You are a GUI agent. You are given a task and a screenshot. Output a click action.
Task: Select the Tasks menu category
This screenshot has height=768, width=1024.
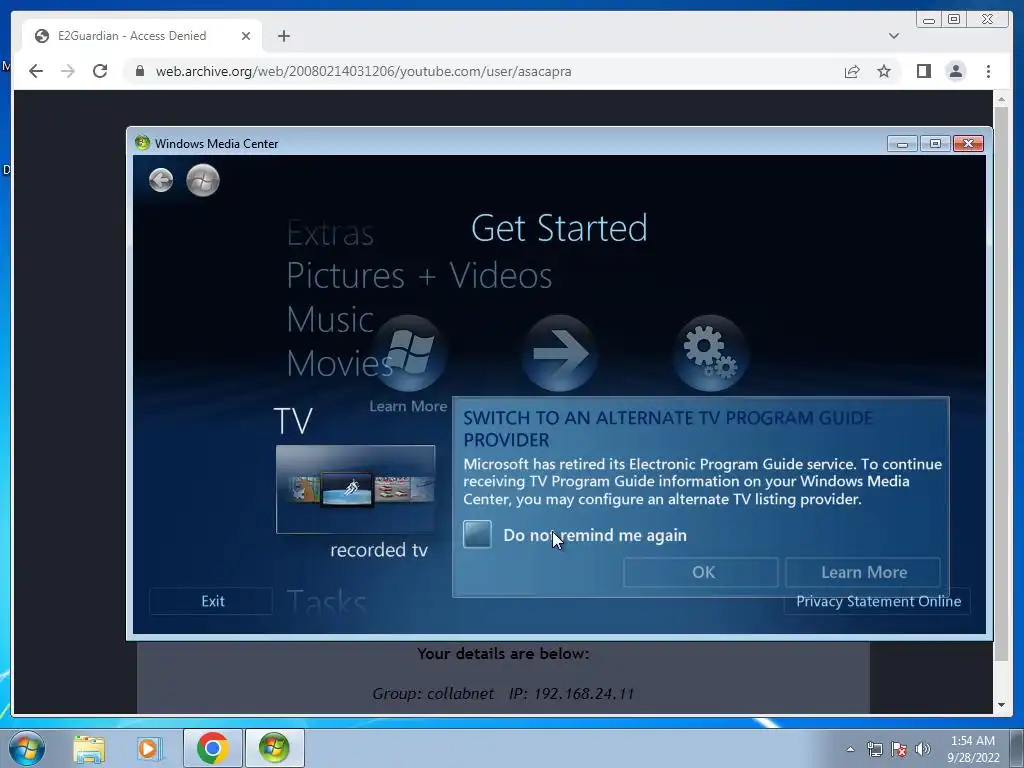tap(327, 601)
